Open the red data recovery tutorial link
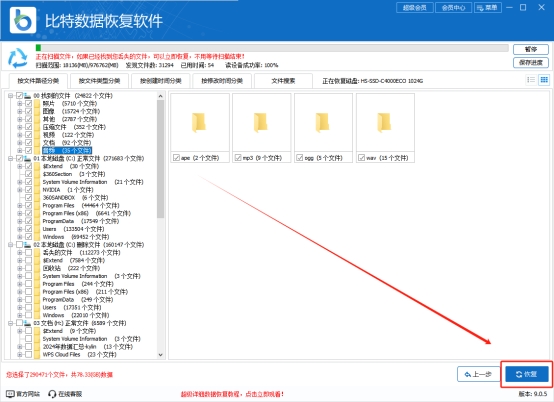Image resolution: width=554 pixels, height=402 pixels. click(232, 394)
